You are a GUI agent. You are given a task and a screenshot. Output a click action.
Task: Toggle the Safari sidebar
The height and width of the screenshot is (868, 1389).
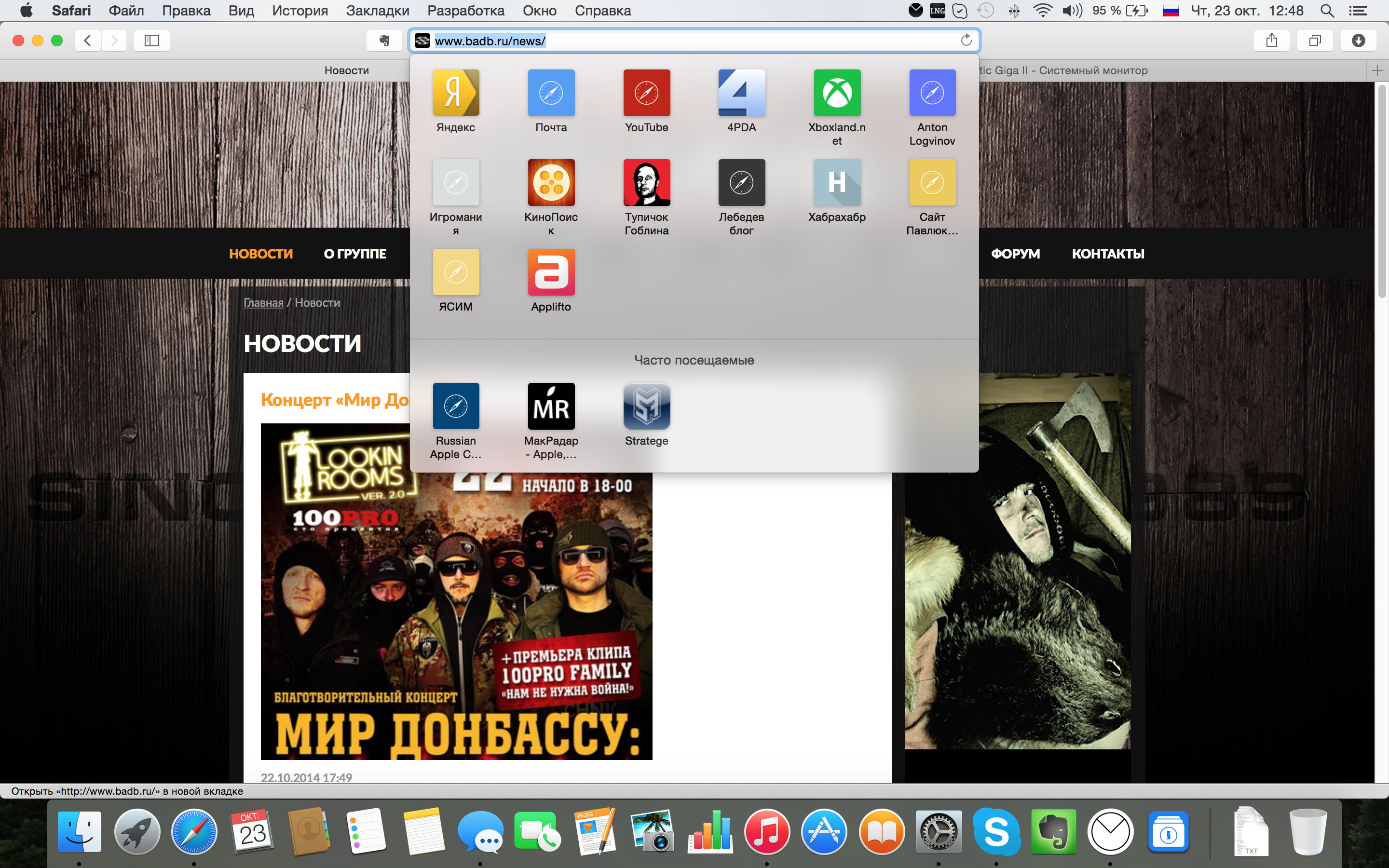151,40
